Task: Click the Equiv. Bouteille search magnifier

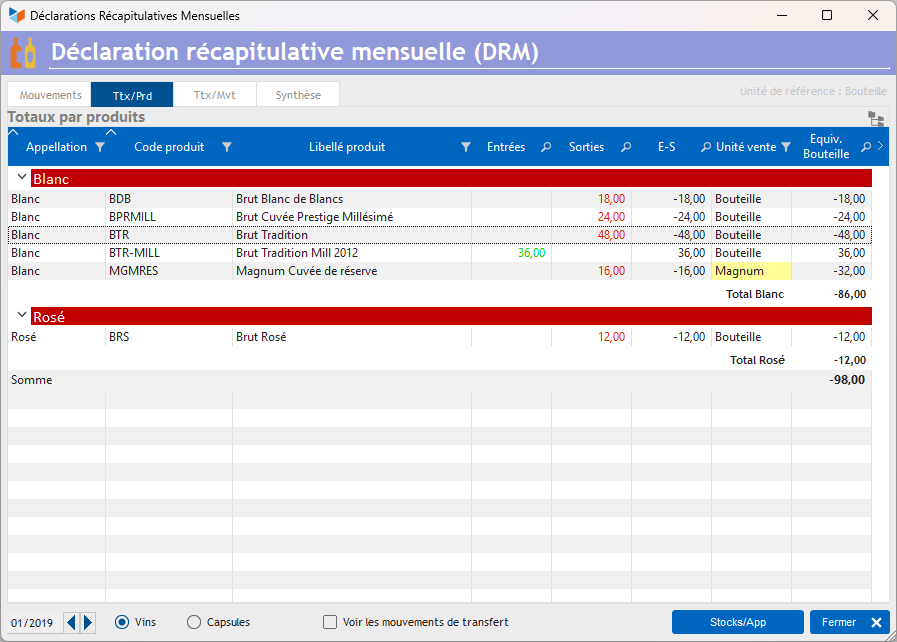Action: click(866, 147)
